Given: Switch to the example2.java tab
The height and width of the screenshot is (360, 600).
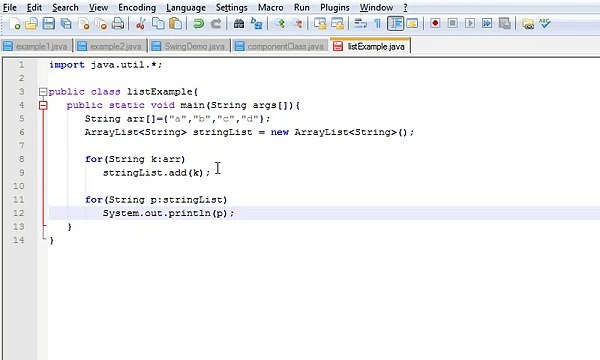Looking at the screenshot, I should (111, 46).
